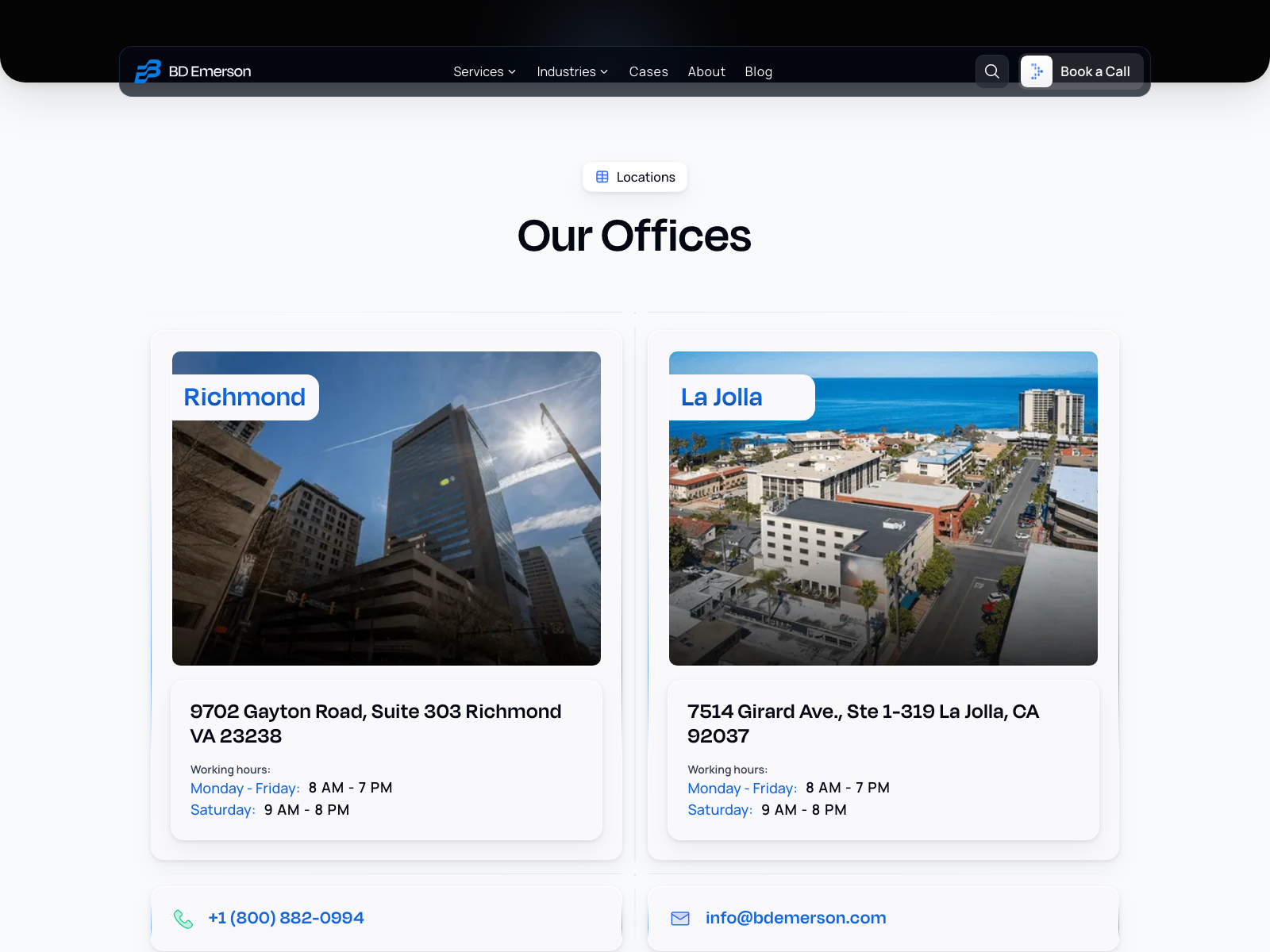Screen dimensions: 1270x952
Task: Click the 9702 Gayton Road address
Action: coord(376,724)
